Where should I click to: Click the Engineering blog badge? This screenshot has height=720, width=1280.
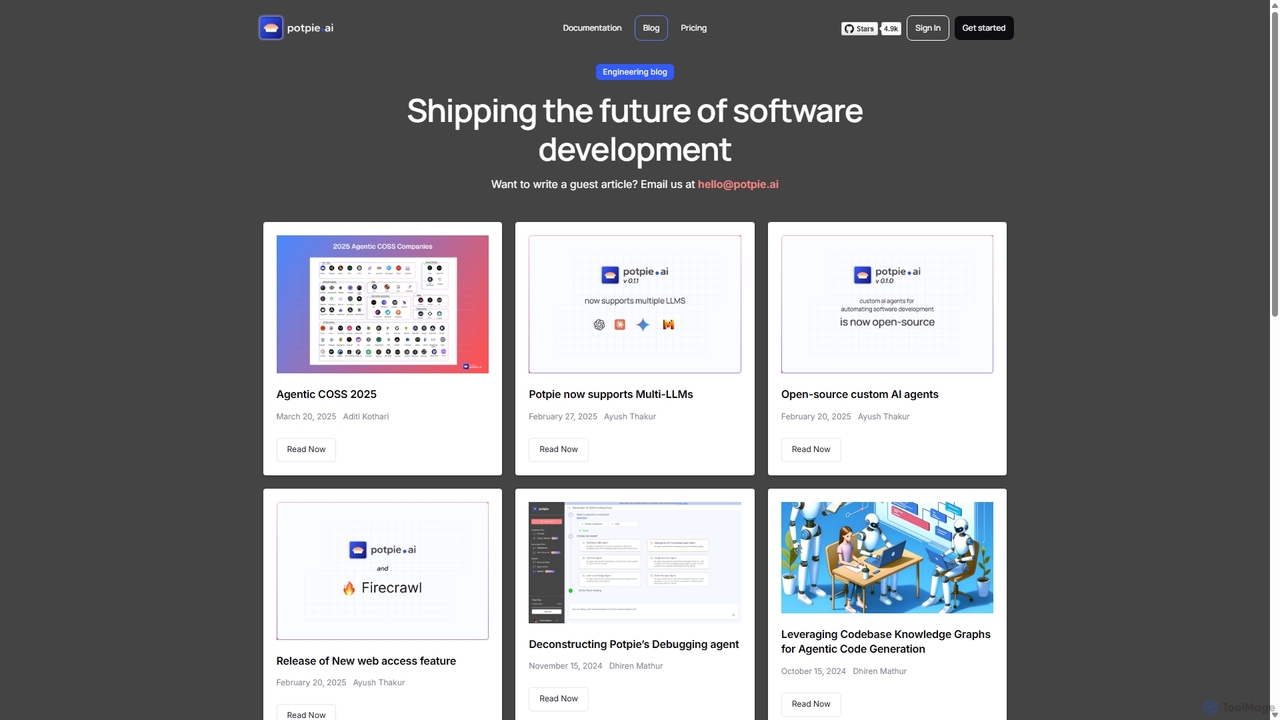pos(635,72)
